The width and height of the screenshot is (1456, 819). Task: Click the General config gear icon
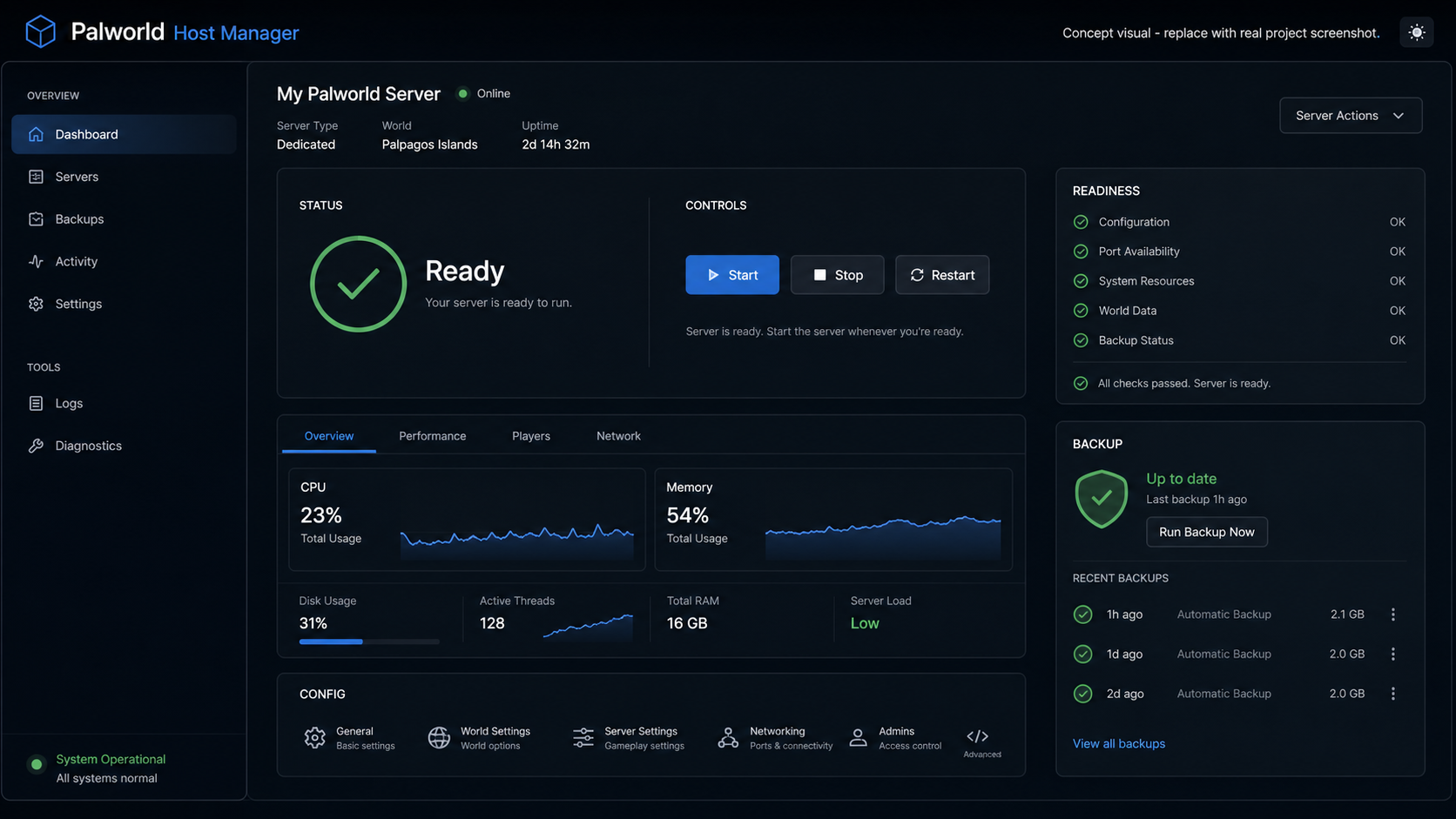click(x=314, y=738)
